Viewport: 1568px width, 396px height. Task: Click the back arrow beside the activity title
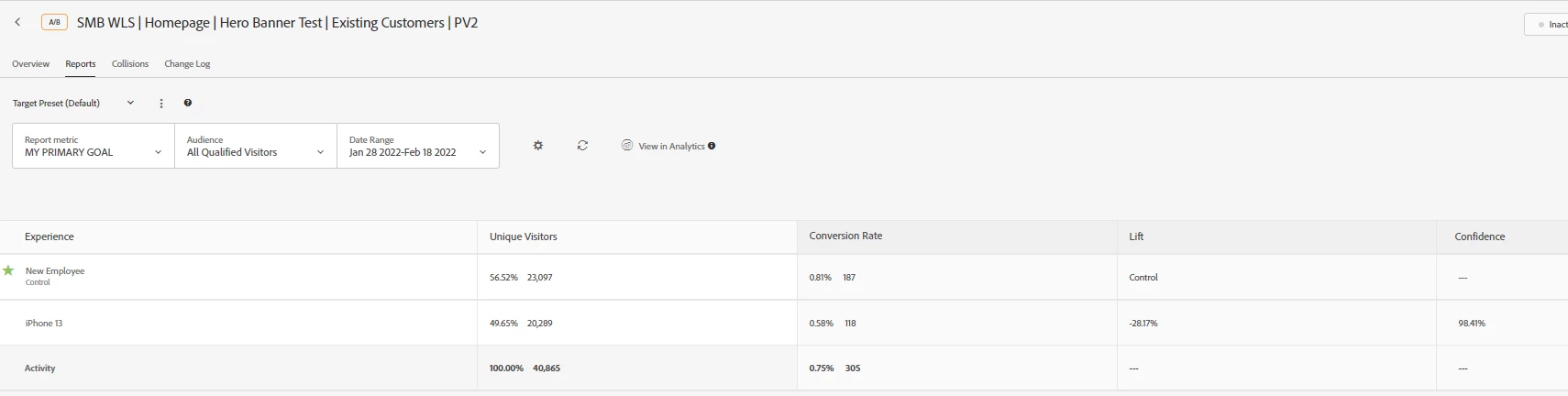(17, 22)
